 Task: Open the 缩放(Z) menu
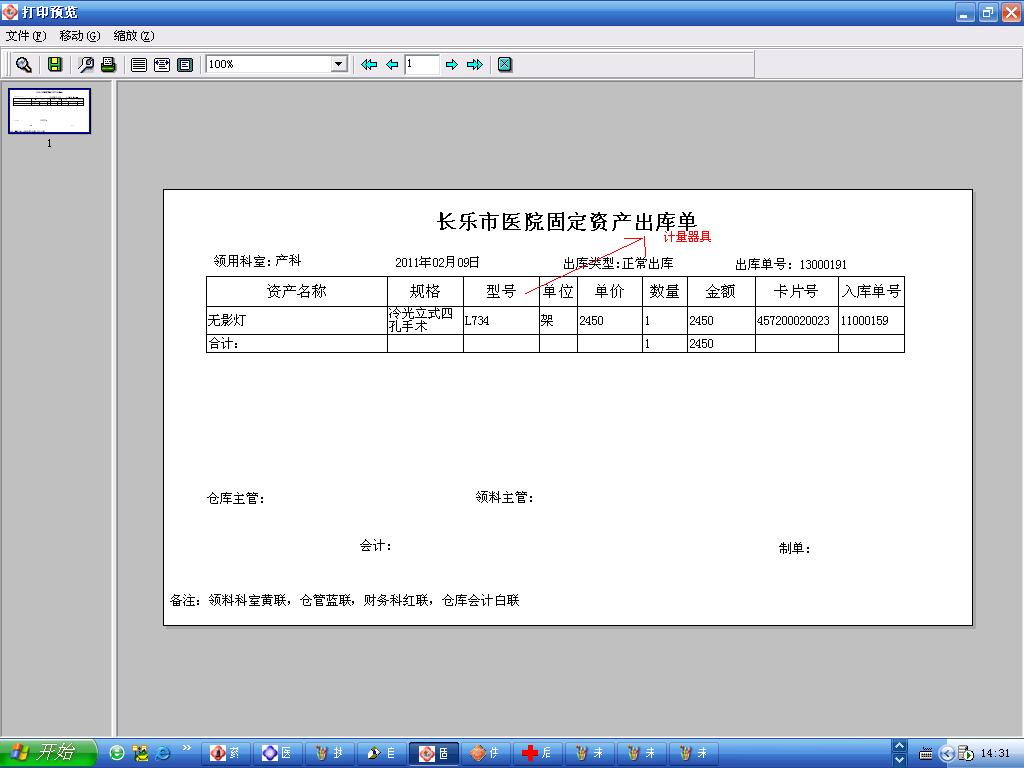point(134,36)
